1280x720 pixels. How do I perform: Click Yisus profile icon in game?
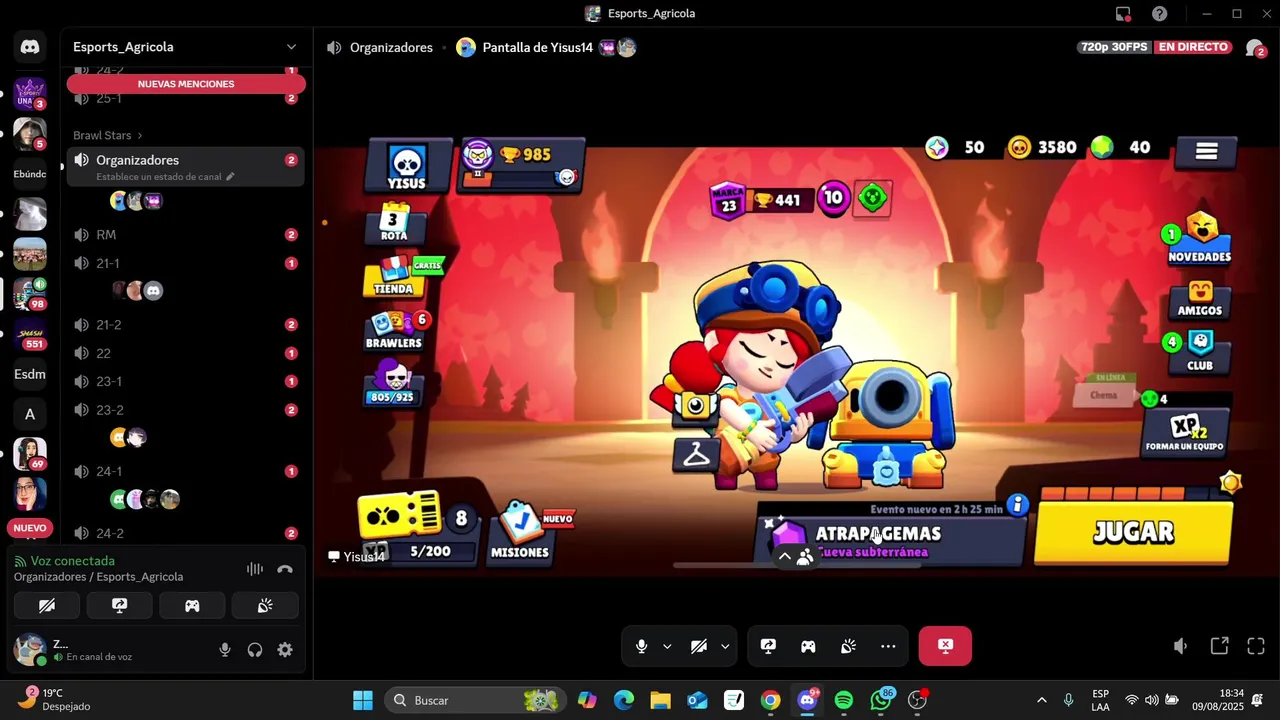coord(407,166)
